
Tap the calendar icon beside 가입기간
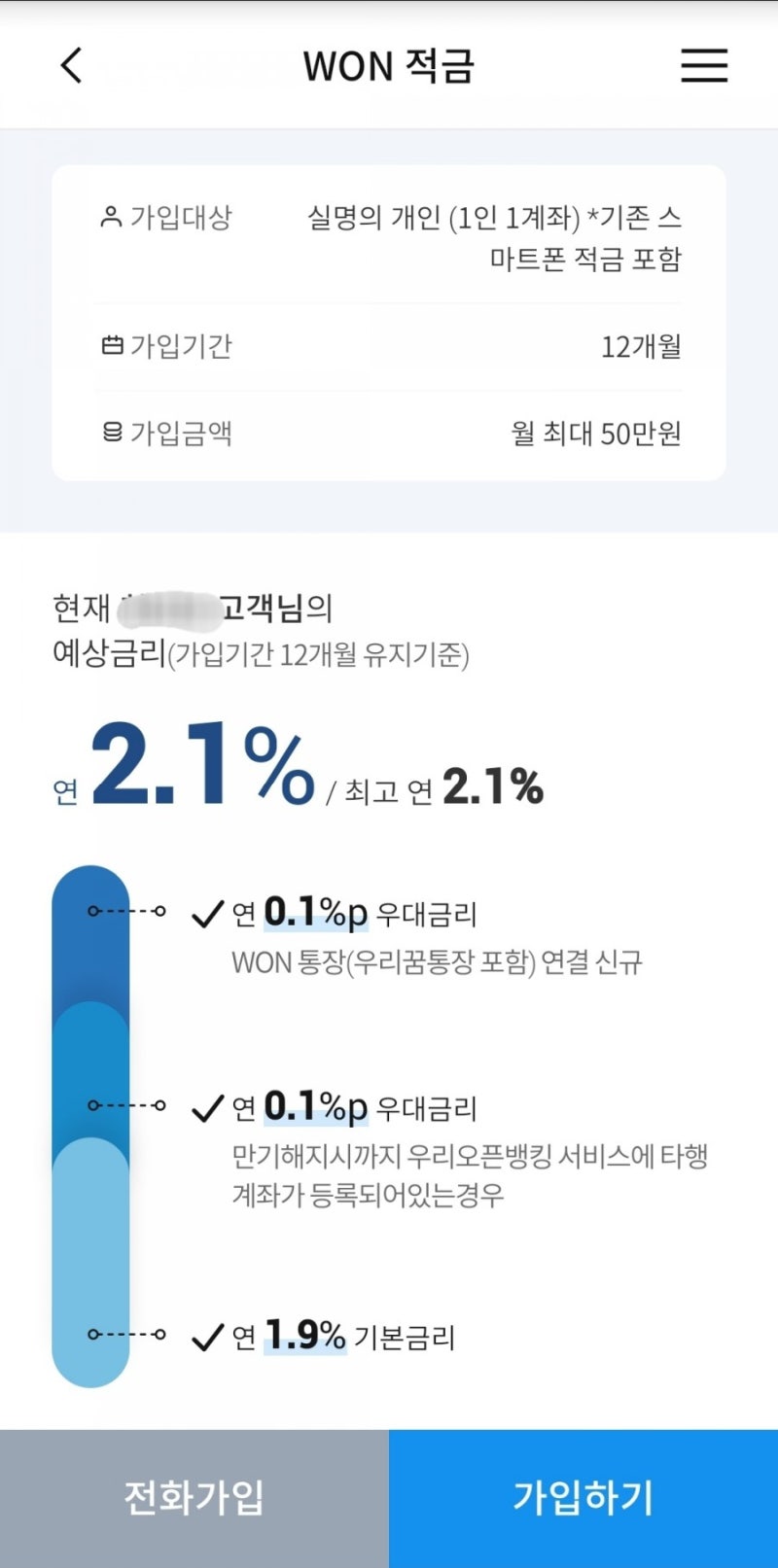pos(112,345)
